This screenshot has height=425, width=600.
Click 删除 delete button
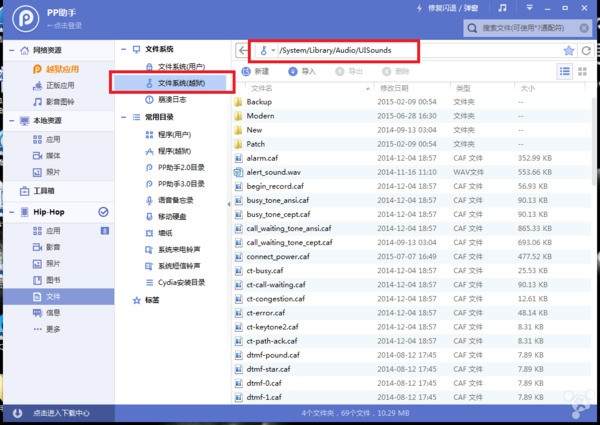coord(396,71)
